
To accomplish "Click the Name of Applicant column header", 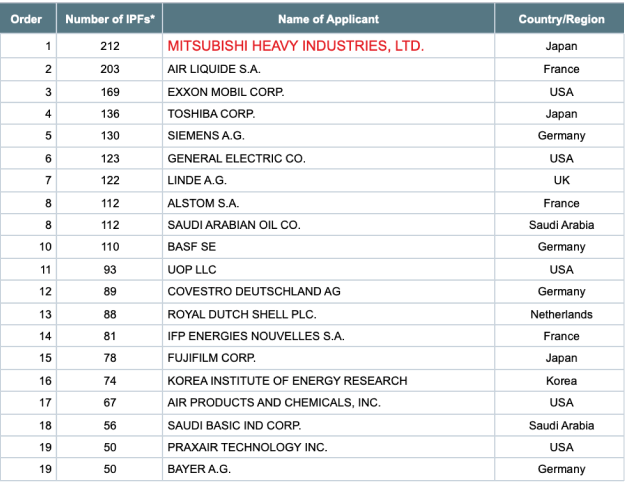I will click(x=328, y=19).
